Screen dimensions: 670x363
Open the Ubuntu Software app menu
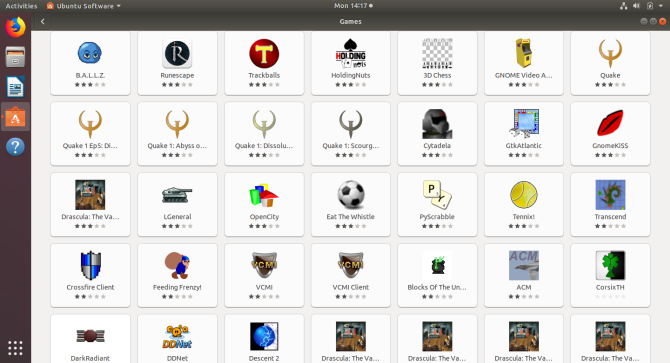(84, 6)
